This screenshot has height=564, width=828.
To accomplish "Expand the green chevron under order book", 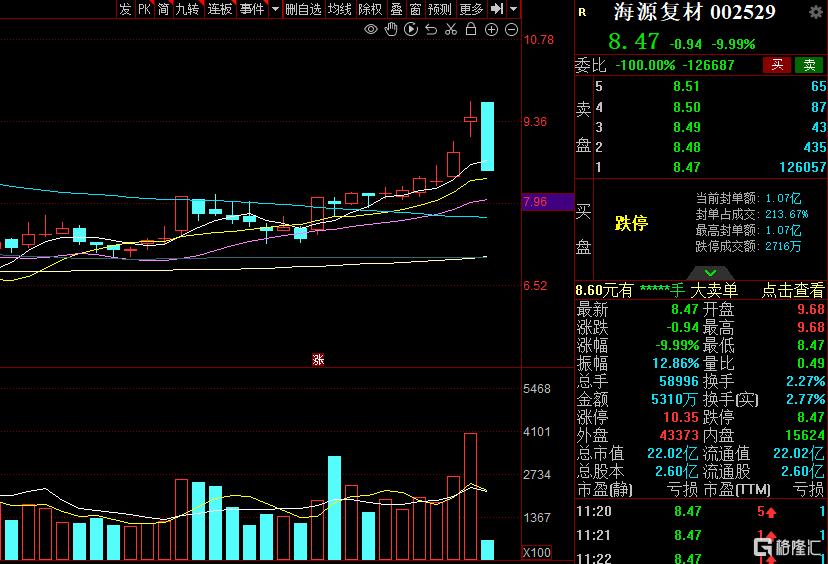I will [710, 273].
